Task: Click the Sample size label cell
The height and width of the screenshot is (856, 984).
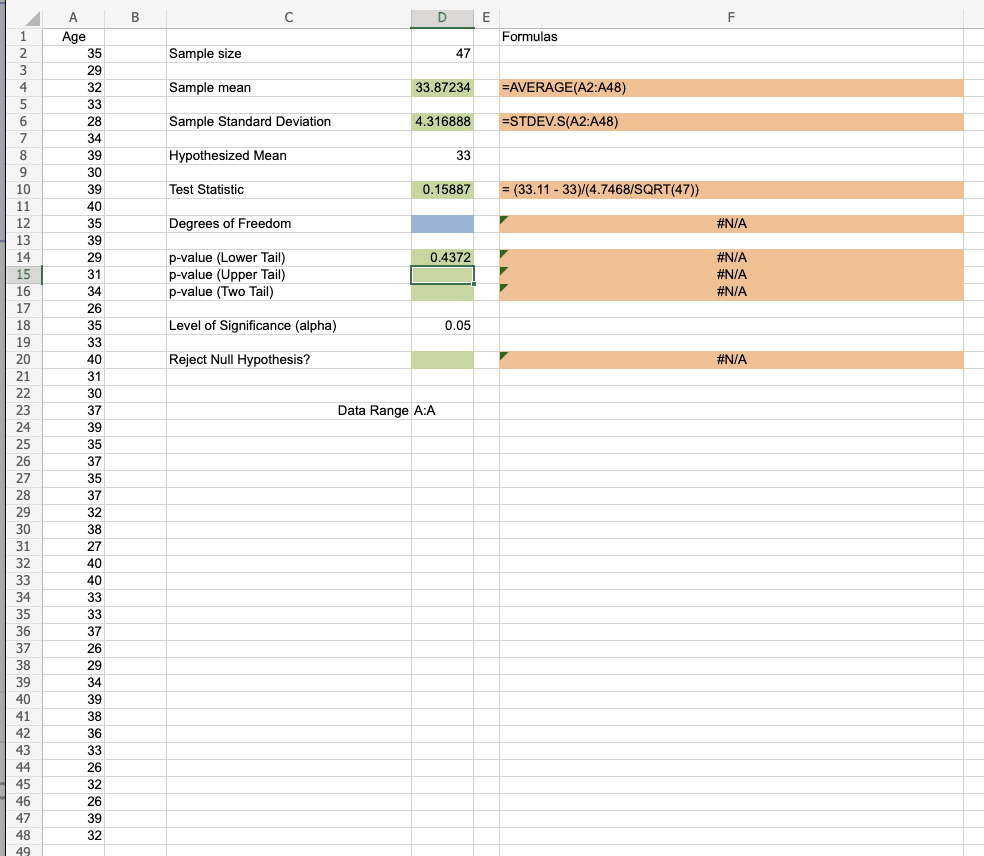Action: point(289,53)
